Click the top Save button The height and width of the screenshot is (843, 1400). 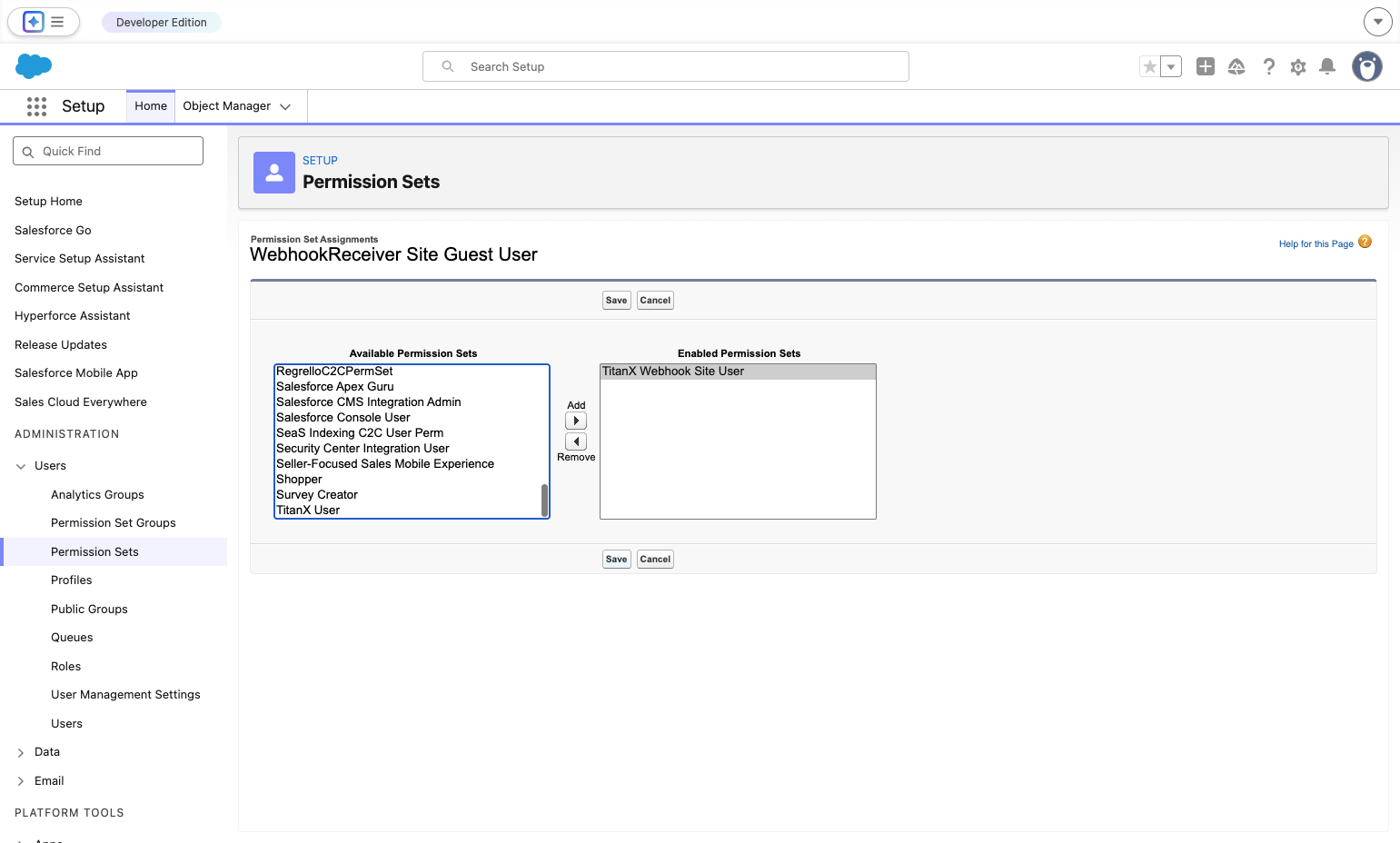[617, 301]
